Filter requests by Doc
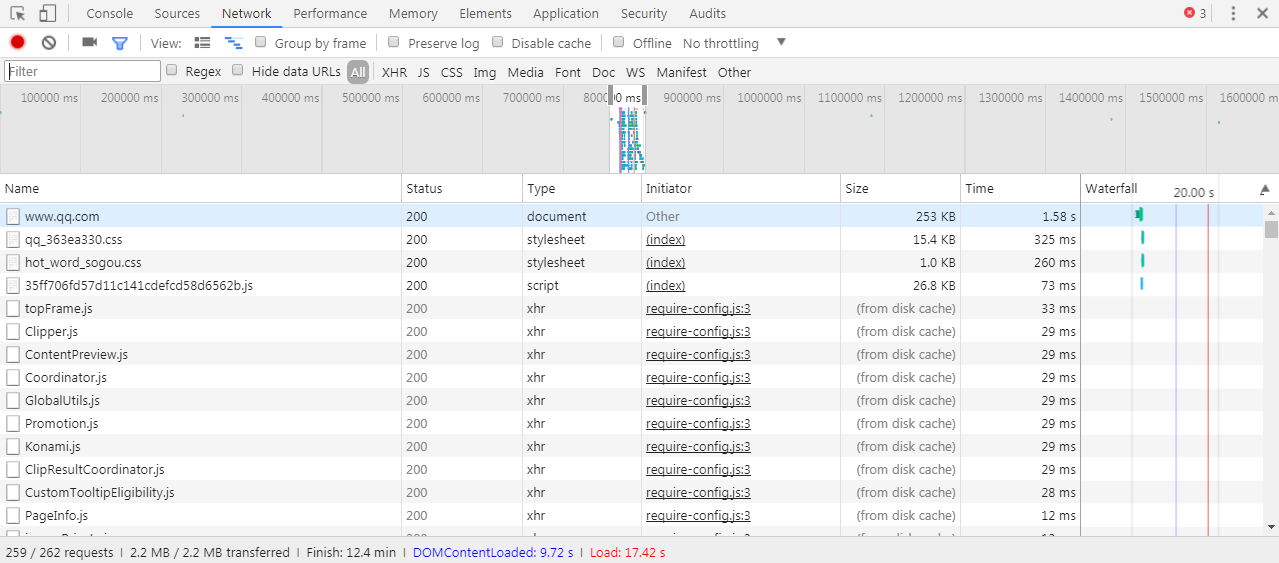 coord(604,72)
